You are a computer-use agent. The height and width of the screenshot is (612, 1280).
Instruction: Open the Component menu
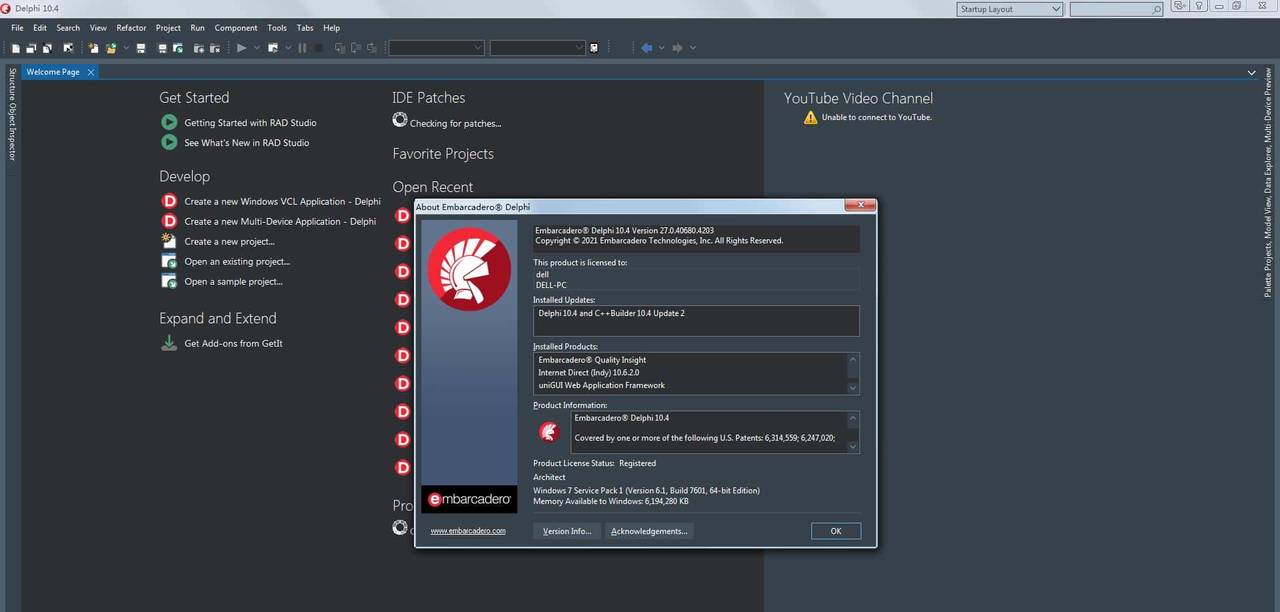tap(236, 28)
